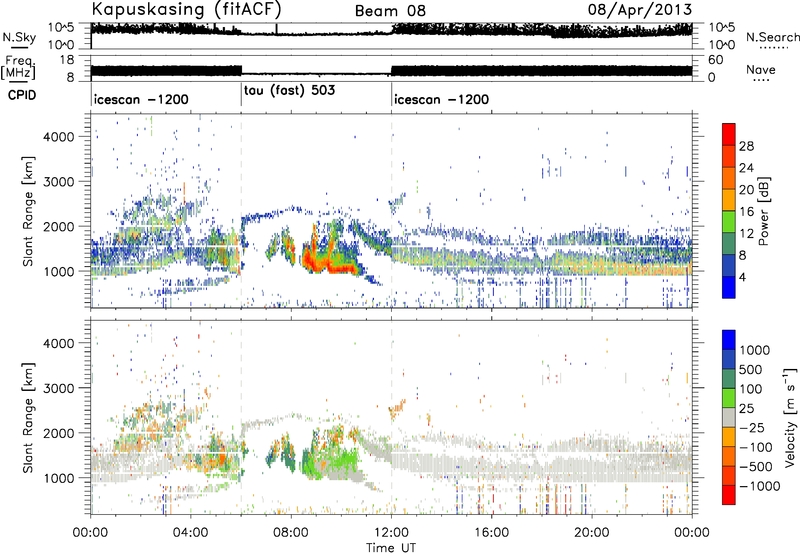The image size is (800, 554).
Task: Select the N.Sky legend label
Action: click(19, 37)
